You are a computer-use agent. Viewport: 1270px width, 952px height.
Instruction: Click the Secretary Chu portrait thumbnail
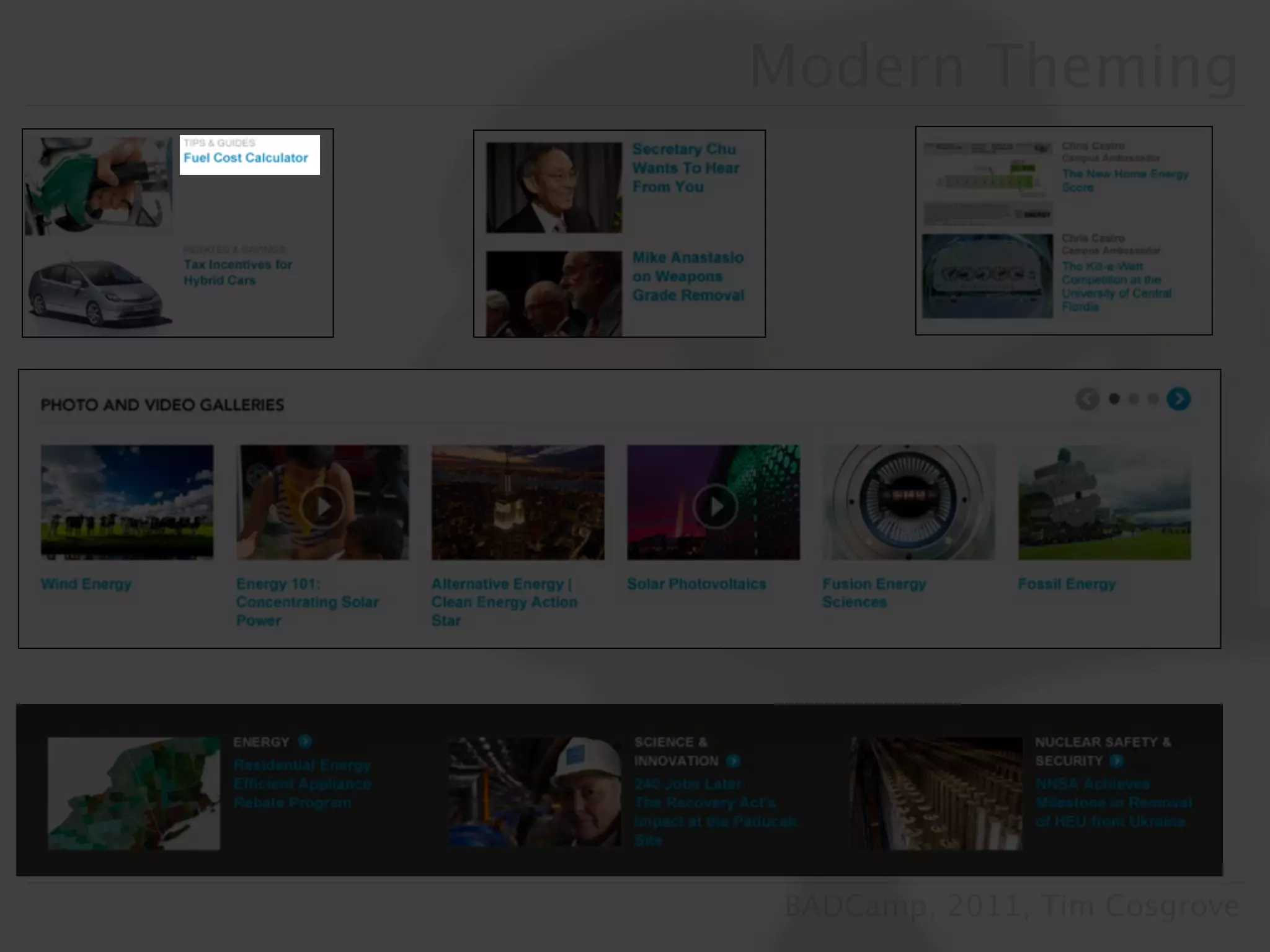554,188
